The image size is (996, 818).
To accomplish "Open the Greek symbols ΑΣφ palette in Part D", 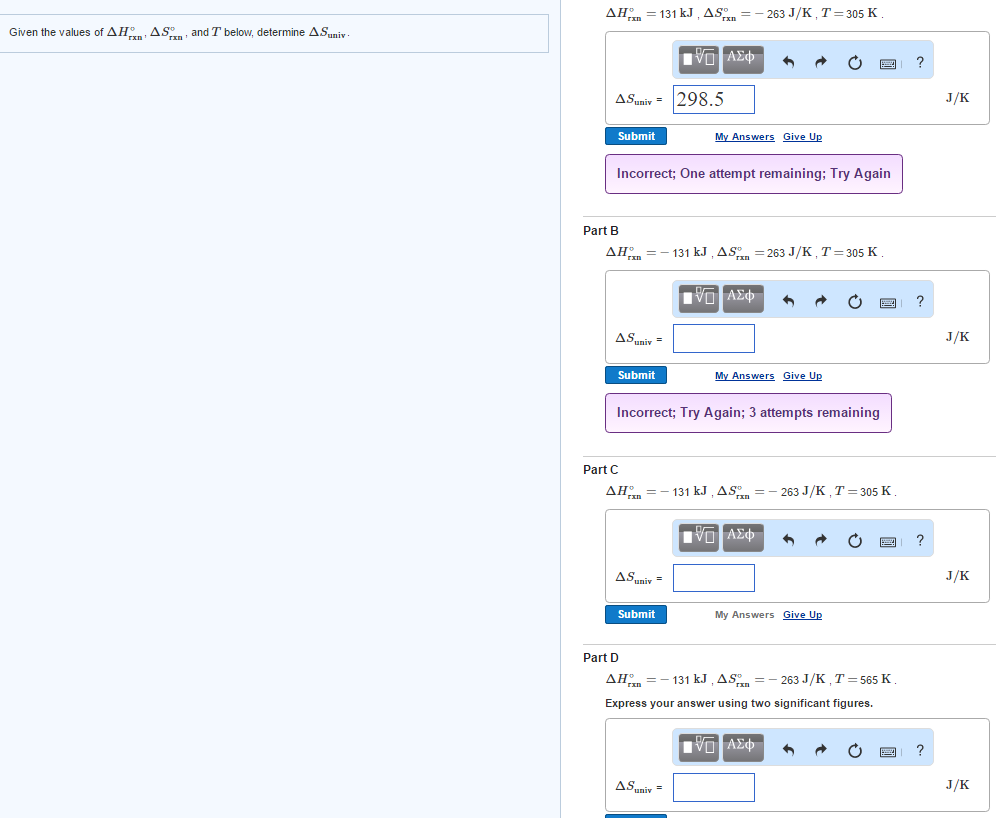I will [742, 748].
